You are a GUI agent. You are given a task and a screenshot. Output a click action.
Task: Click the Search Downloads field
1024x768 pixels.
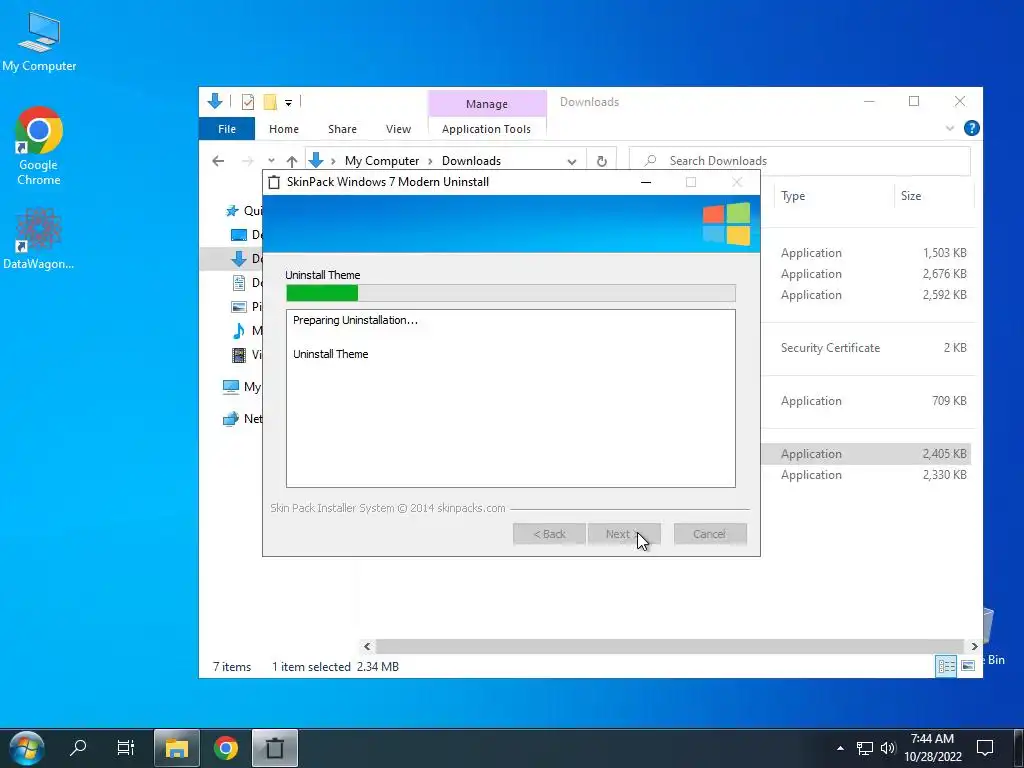pyautogui.click(x=799, y=161)
